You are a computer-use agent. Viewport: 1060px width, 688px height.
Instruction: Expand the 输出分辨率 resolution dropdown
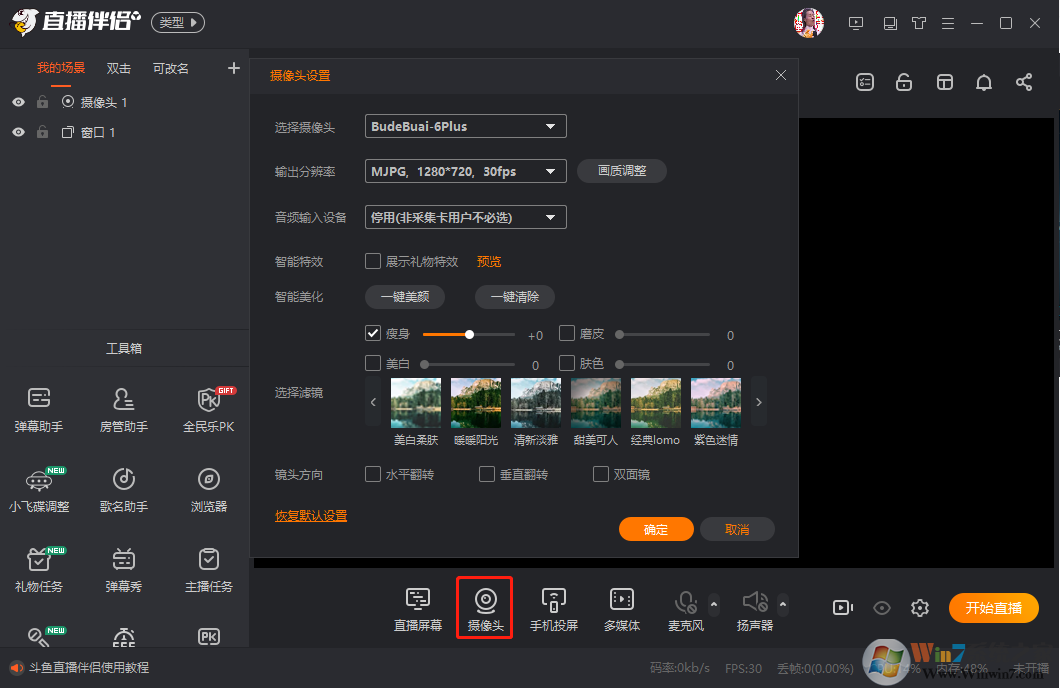pos(465,172)
